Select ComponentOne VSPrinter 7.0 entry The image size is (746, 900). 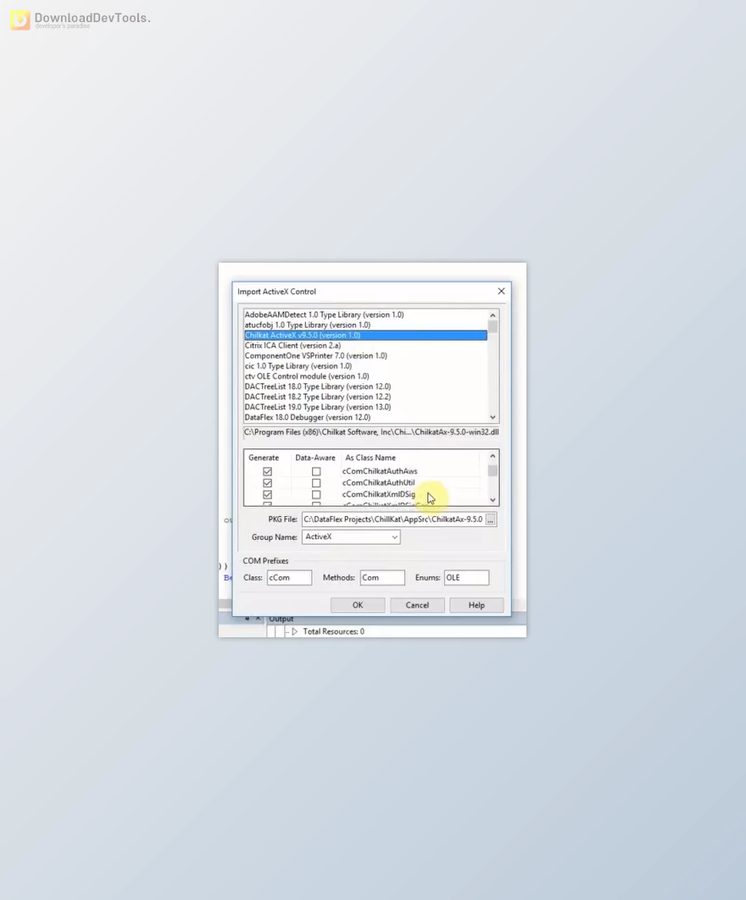pyautogui.click(x=366, y=356)
